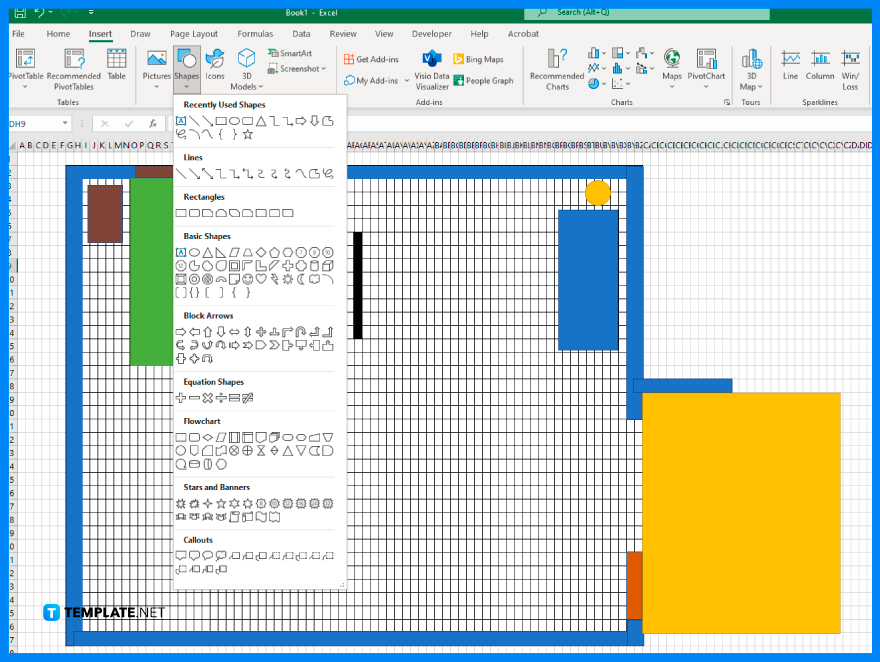
Task: Click the Get Add-ins button
Action: [x=371, y=58]
